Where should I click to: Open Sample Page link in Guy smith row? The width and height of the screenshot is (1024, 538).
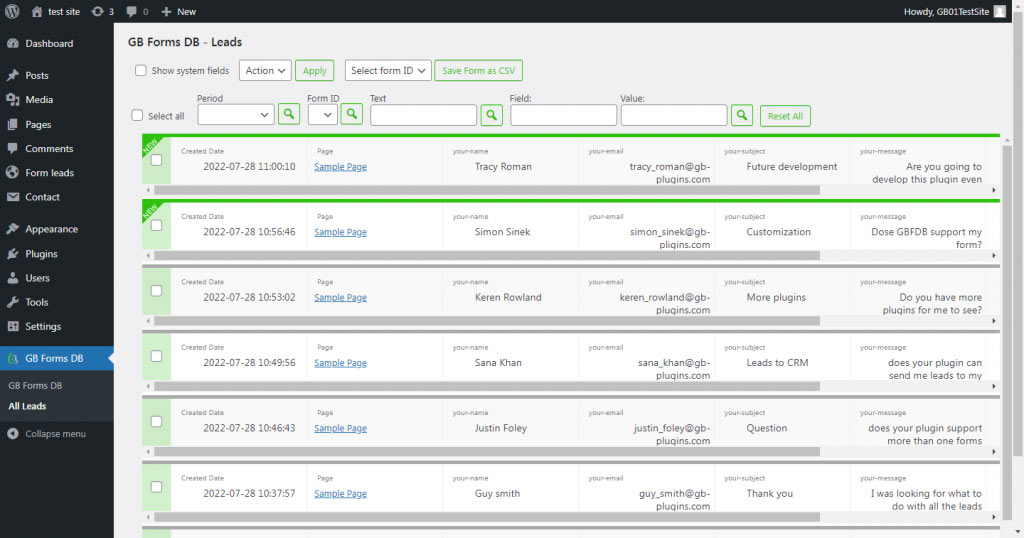point(340,494)
